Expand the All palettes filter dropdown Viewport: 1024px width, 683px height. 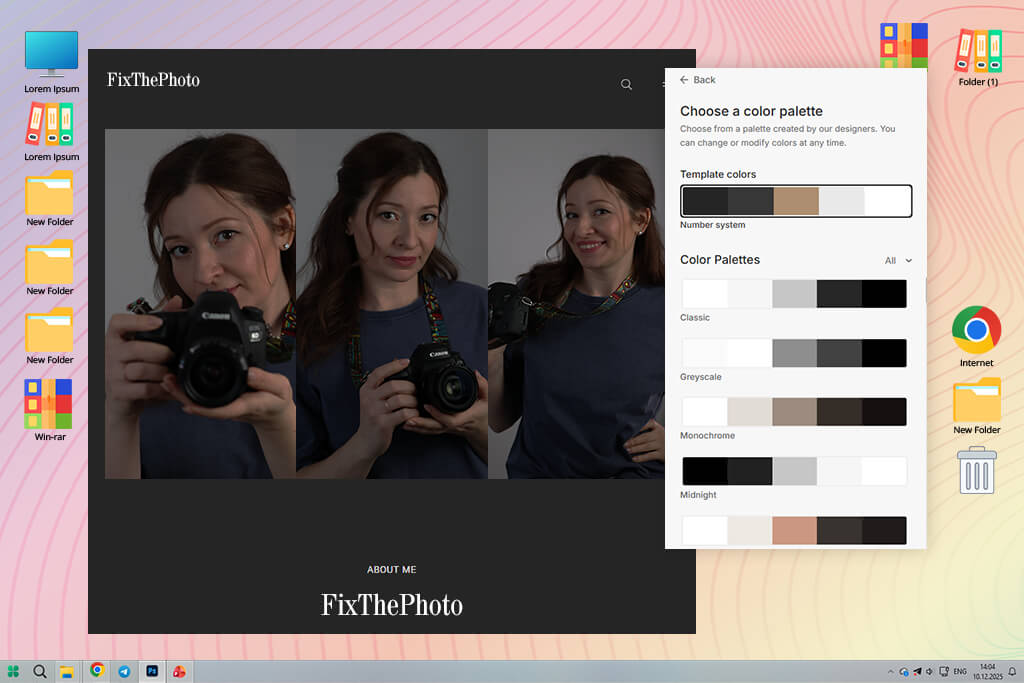[x=898, y=261]
